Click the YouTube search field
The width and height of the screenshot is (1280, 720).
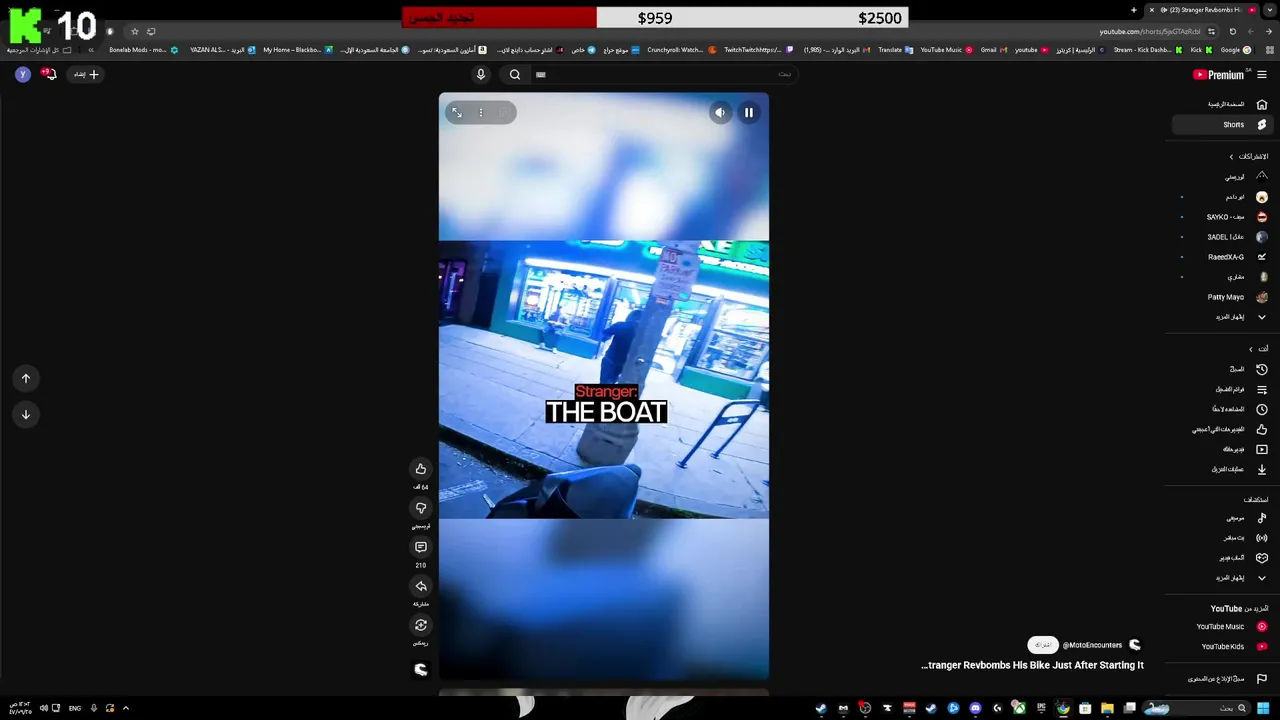[665, 74]
